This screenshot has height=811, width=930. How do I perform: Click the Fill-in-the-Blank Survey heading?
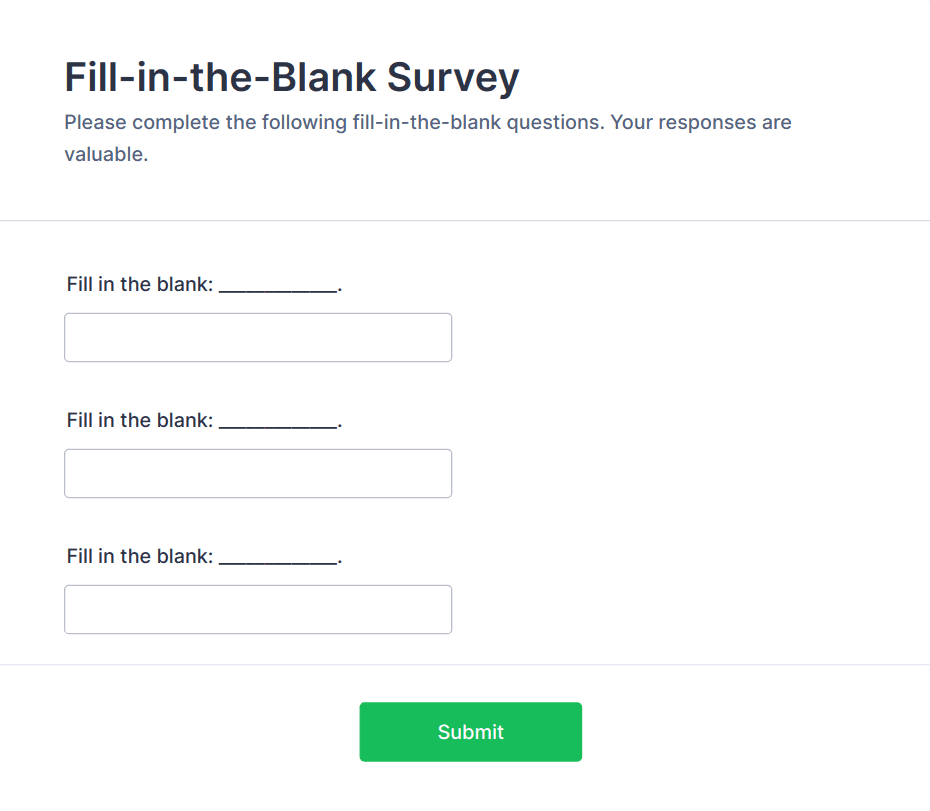[x=291, y=77]
